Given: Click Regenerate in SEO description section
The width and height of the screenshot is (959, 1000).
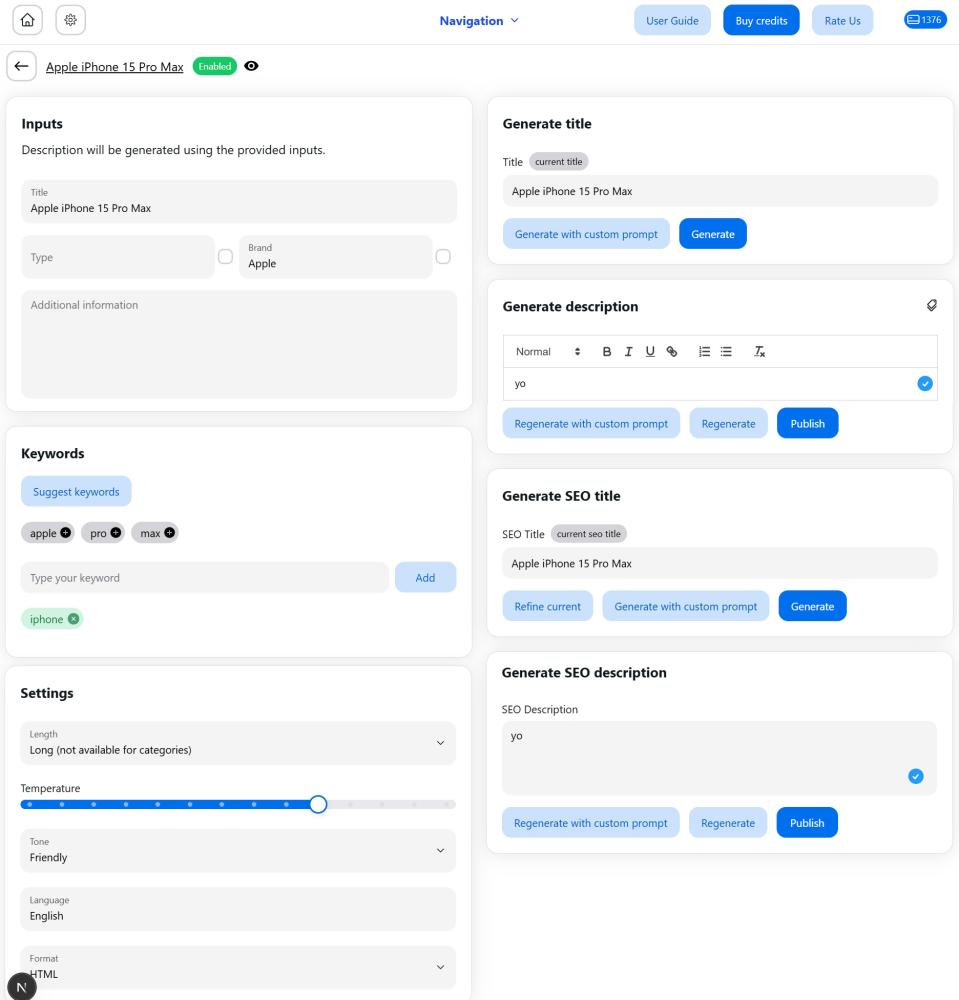Looking at the screenshot, I should pos(728,823).
